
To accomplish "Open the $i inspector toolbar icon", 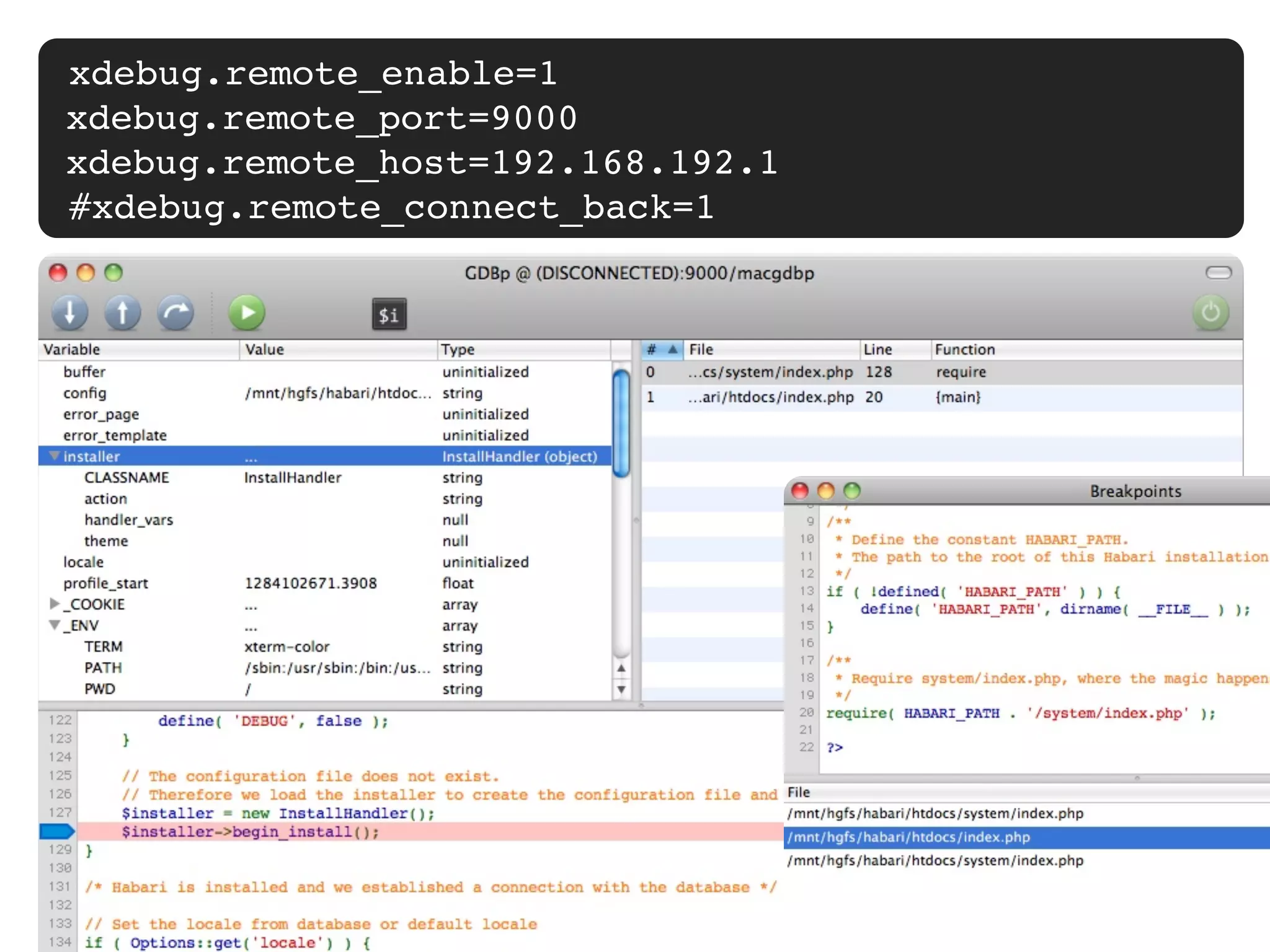I will click(x=389, y=315).
